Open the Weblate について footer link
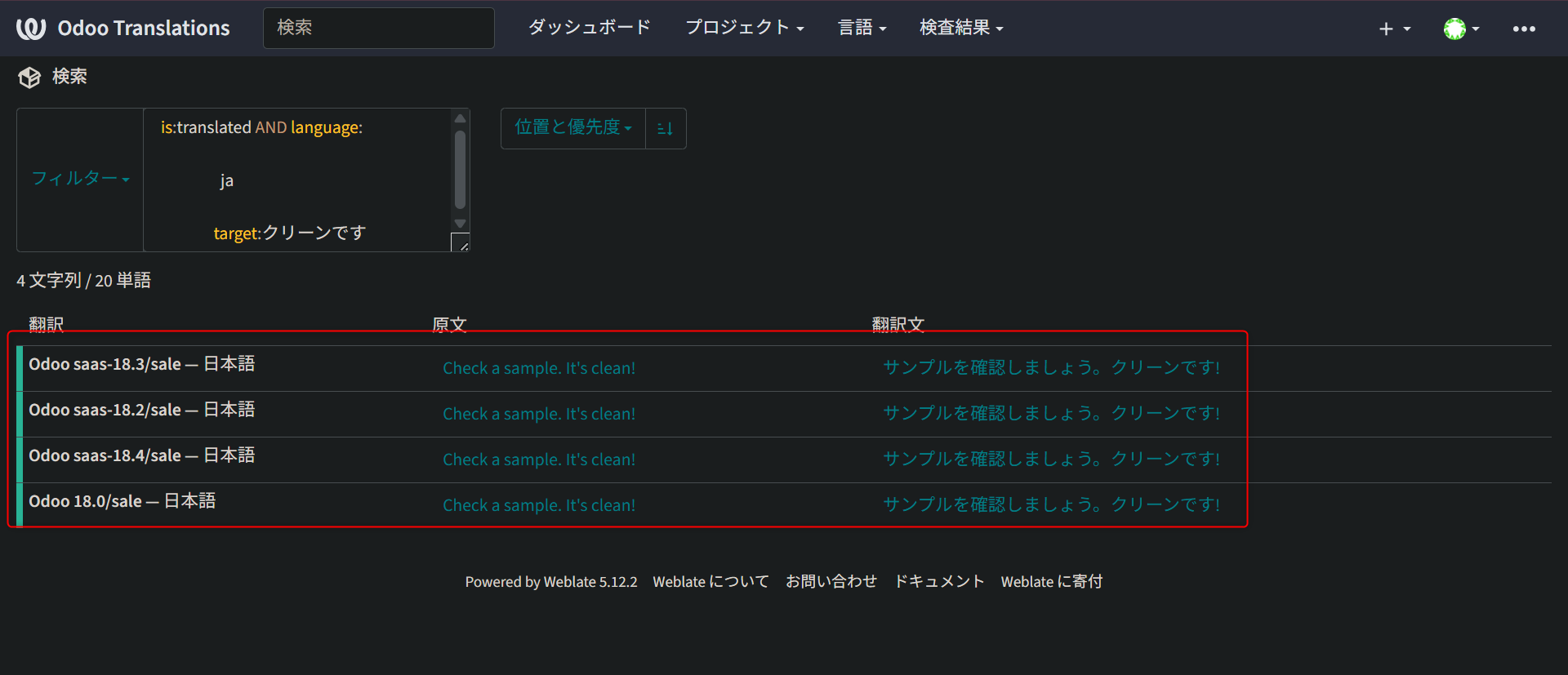 tap(710, 582)
